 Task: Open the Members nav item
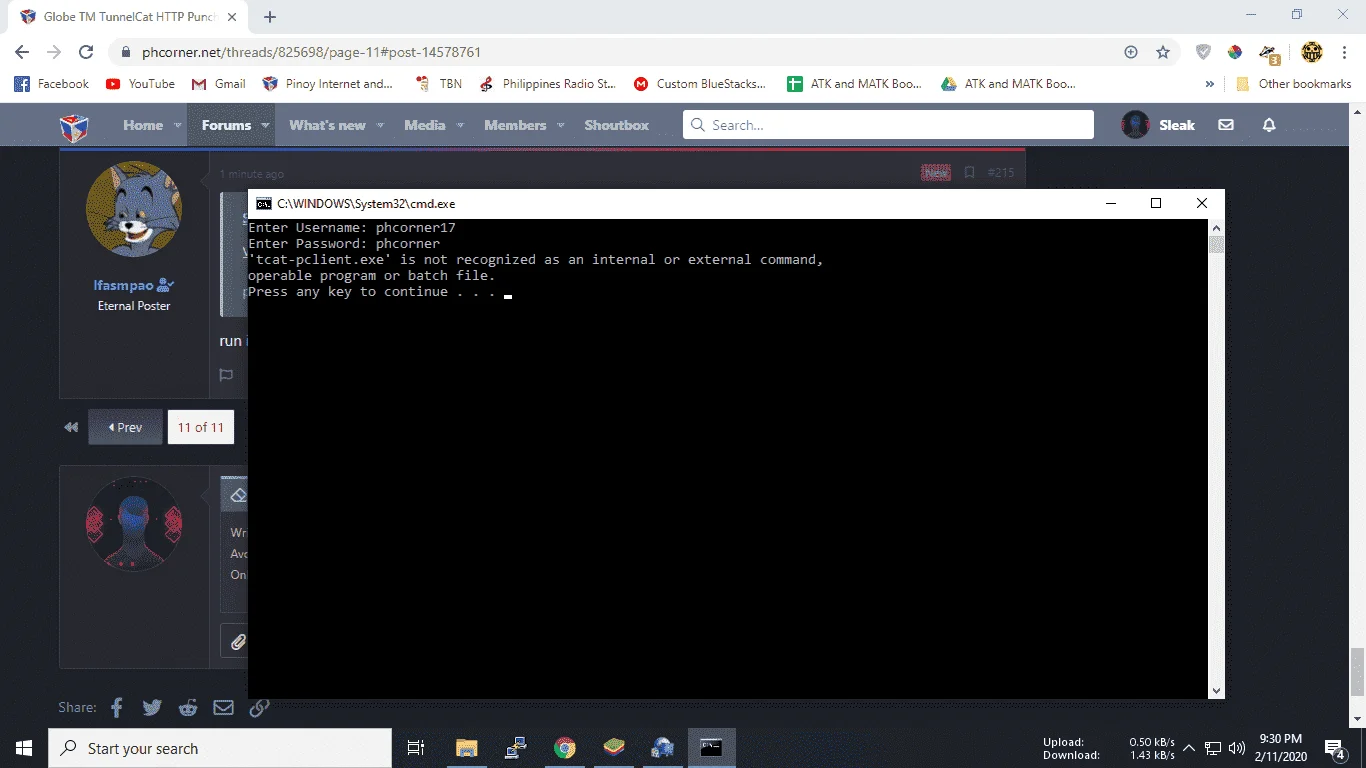[515, 125]
